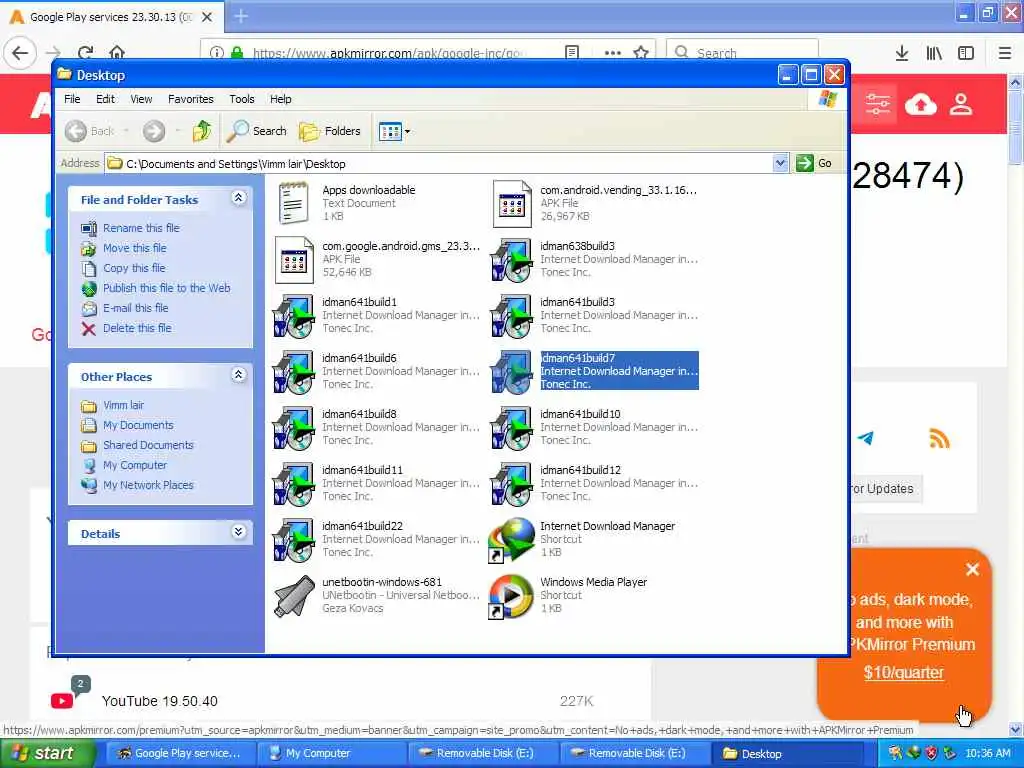1024x768 pixels.
Task: Click the Firefox Search input field
Action: pos(742,53)
